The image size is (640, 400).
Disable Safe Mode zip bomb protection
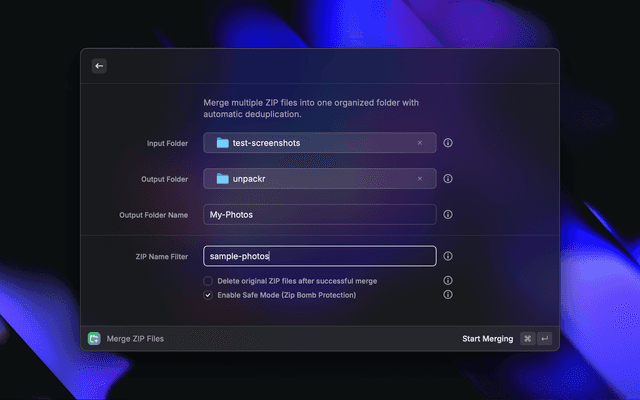click(208, 295)
